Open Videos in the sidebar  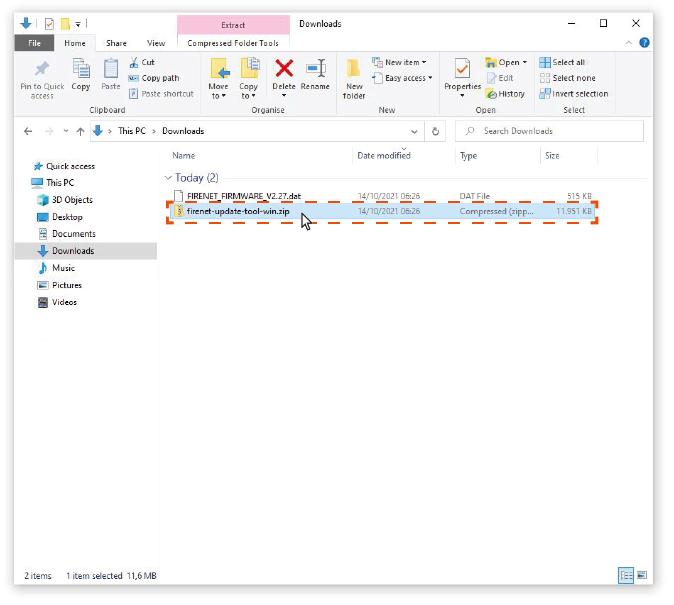click(64, 302)
